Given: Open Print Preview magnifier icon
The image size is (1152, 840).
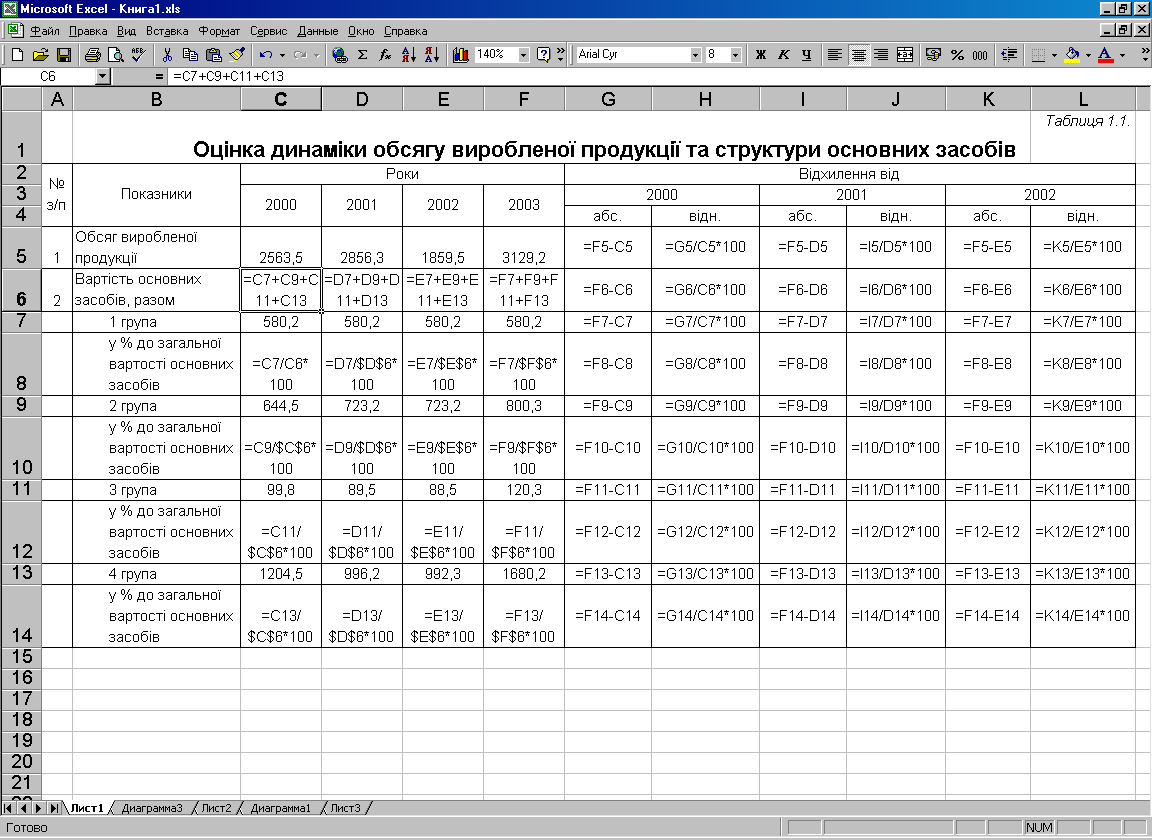Looking at the screenshot, I should pos(115,54).
